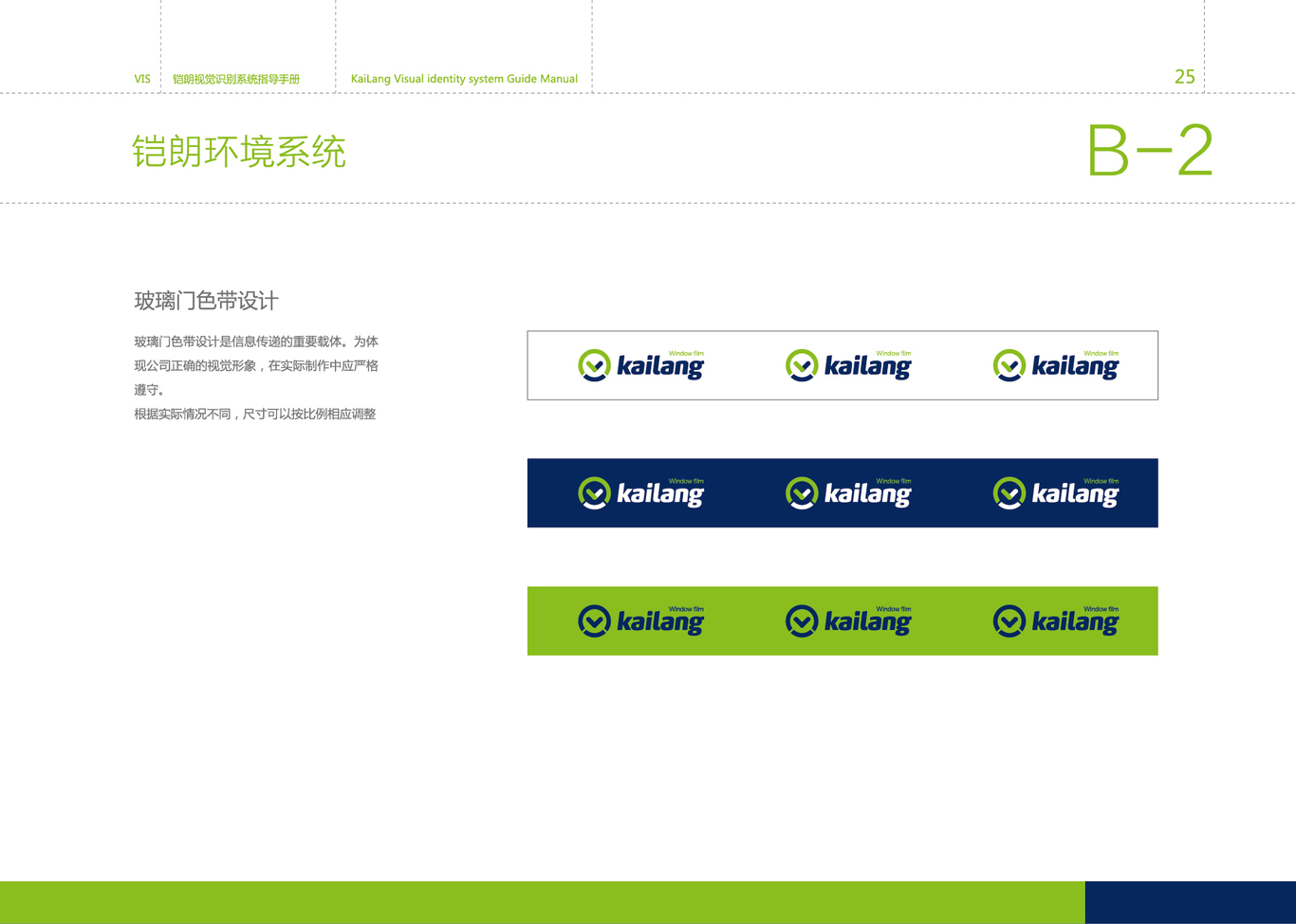Click middle kailang logo icon on navy band
This screenshot has width=1296, height=924.
tap(802, 493)
